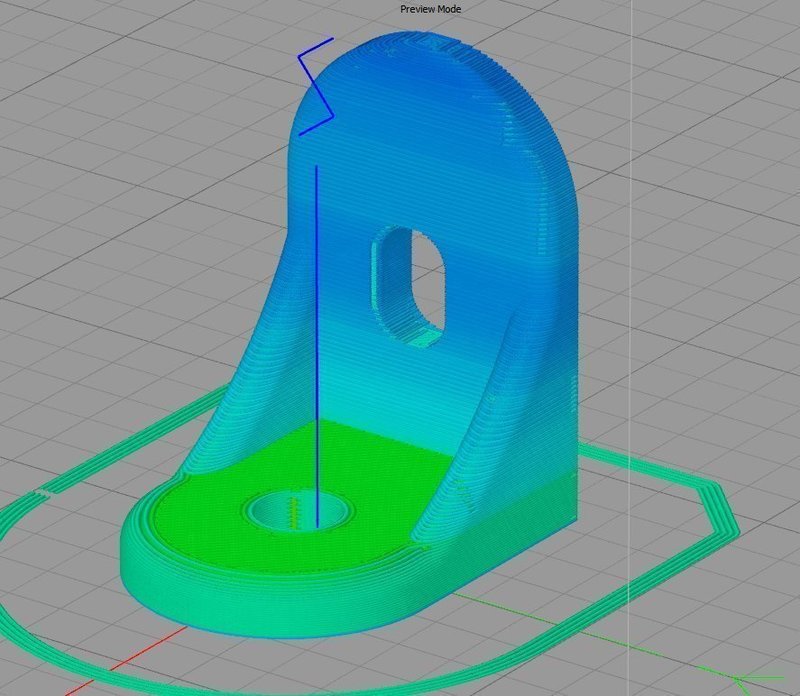Click the "Preview Mode" label
This screenshot has width=800, height=696.
[430, 9]
